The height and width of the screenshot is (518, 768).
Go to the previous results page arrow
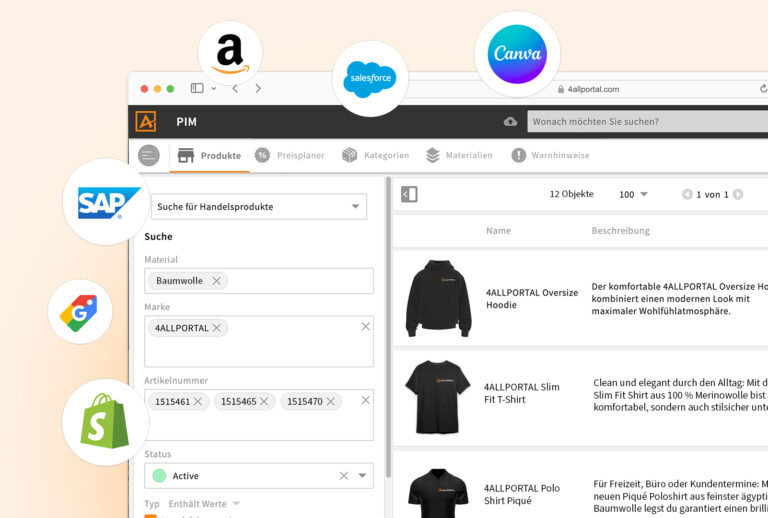pos(687,194)
